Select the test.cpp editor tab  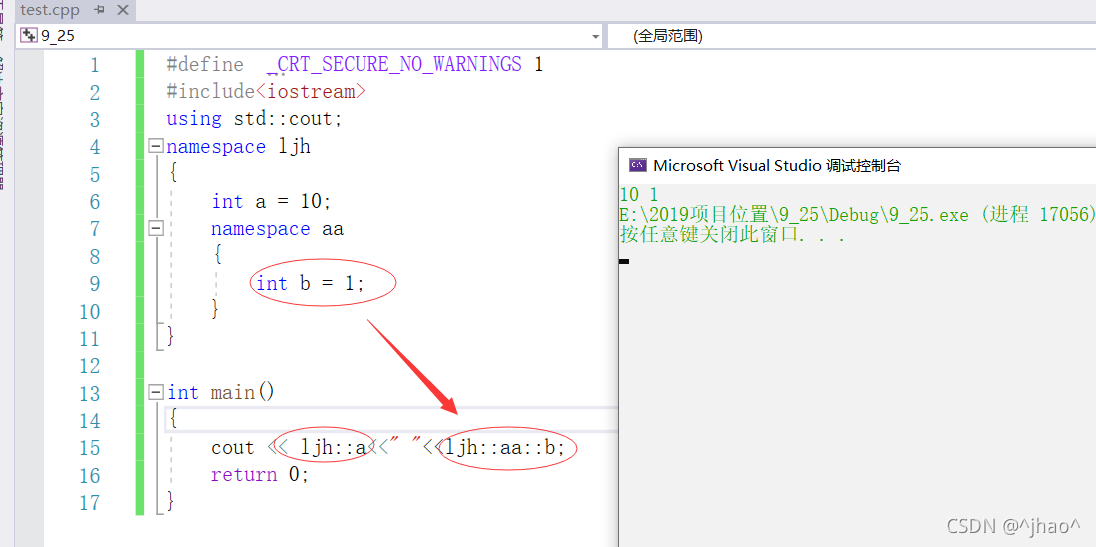(x=50, y=10)
